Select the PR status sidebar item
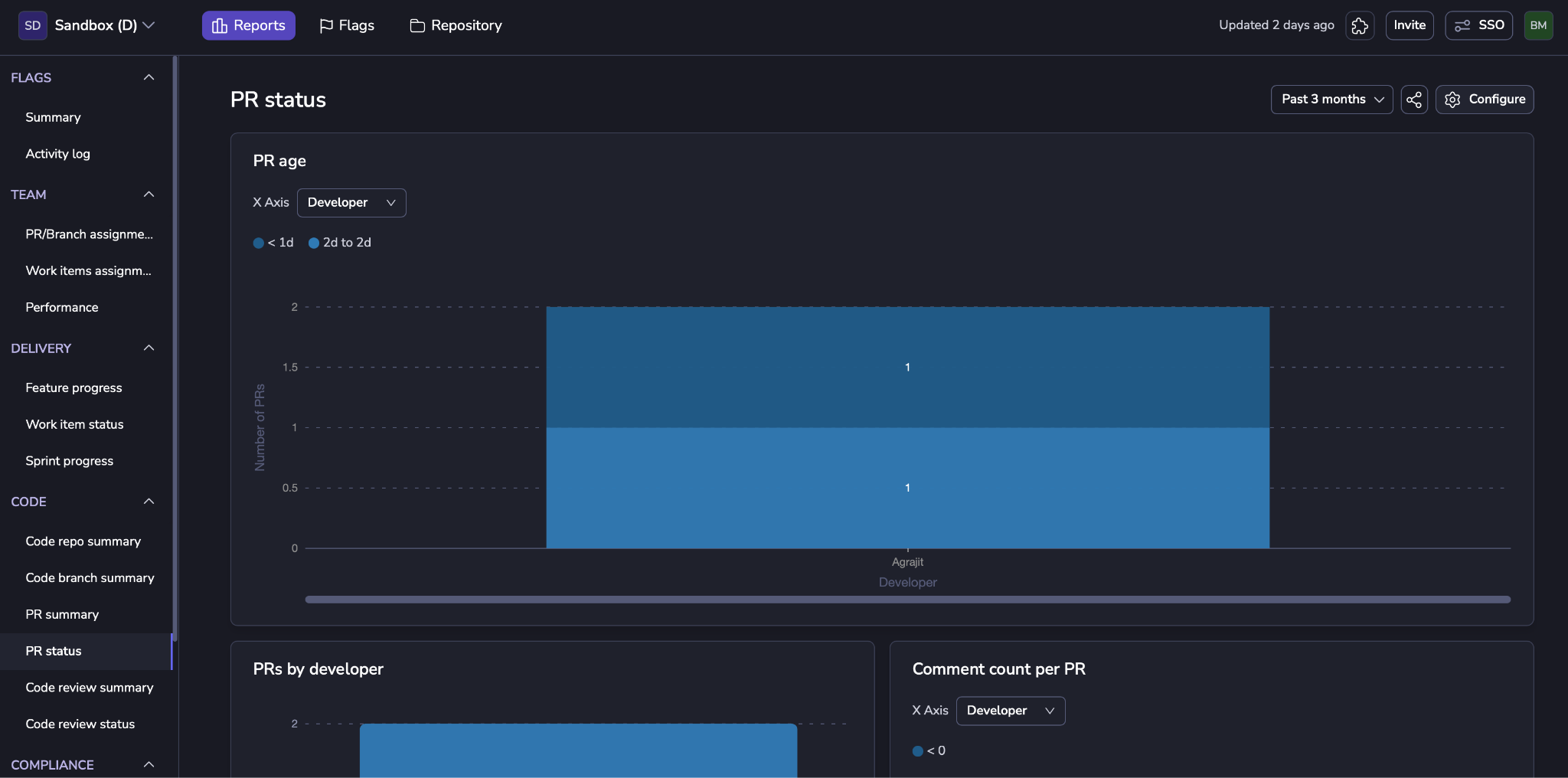Image resolution: width=1568 pixels, height=778 pixels. [x=86, y=652]
